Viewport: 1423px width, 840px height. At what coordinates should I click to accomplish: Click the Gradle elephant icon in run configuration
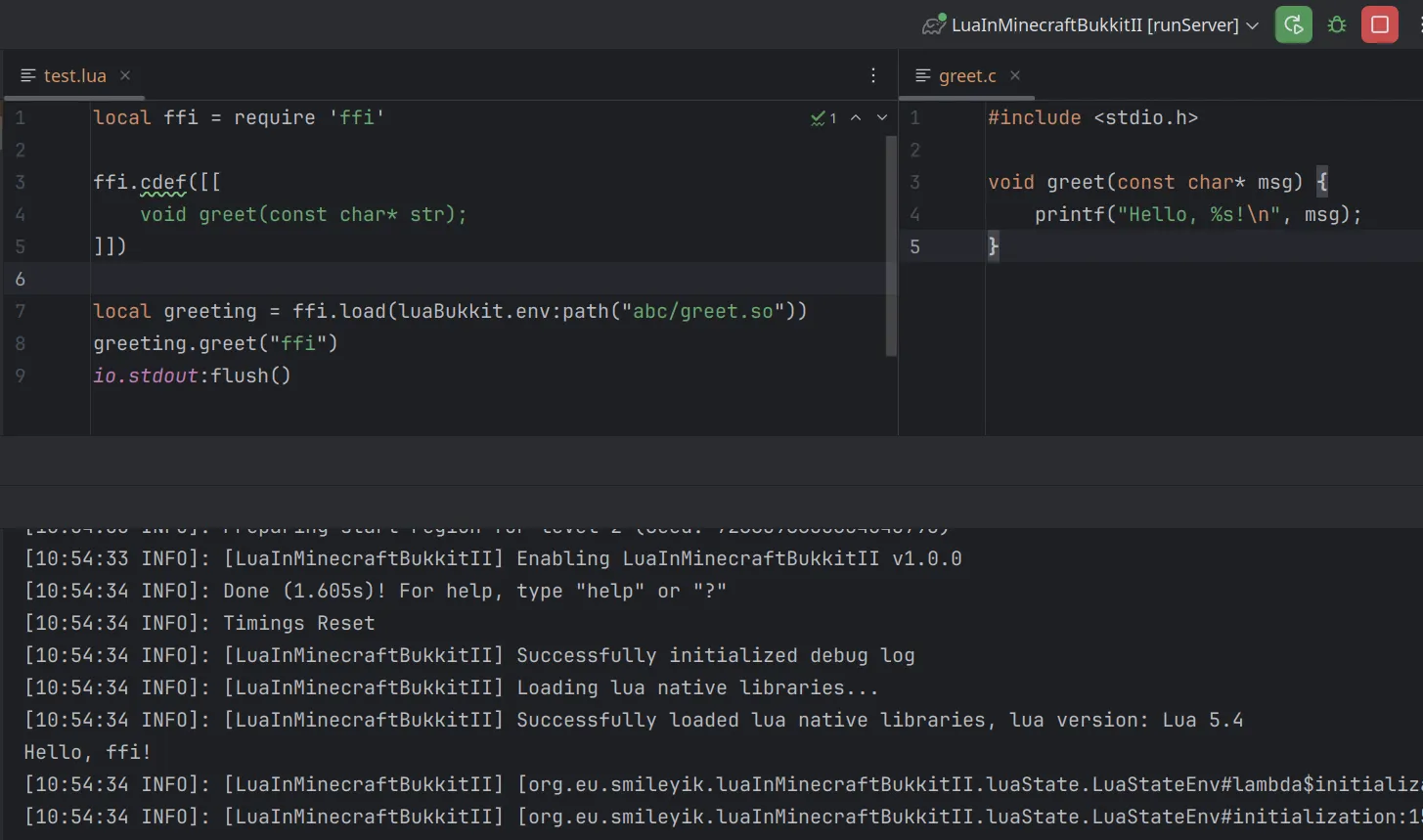(x=934, y=24)
